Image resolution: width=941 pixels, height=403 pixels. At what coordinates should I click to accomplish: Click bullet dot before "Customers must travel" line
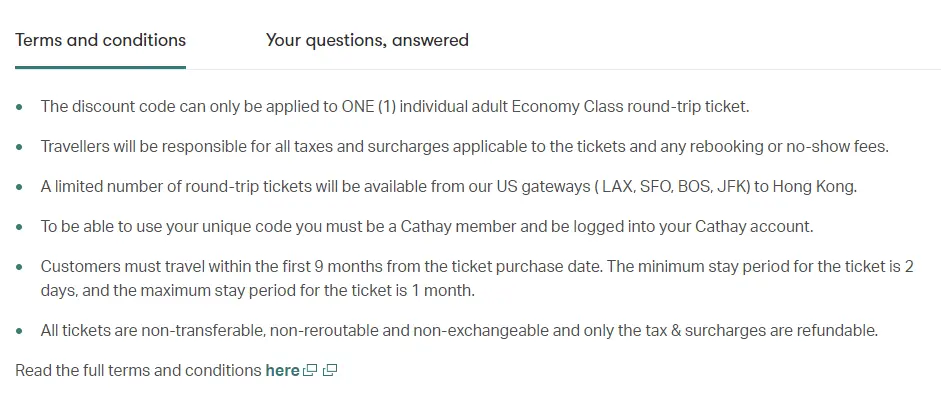point(20,267)
